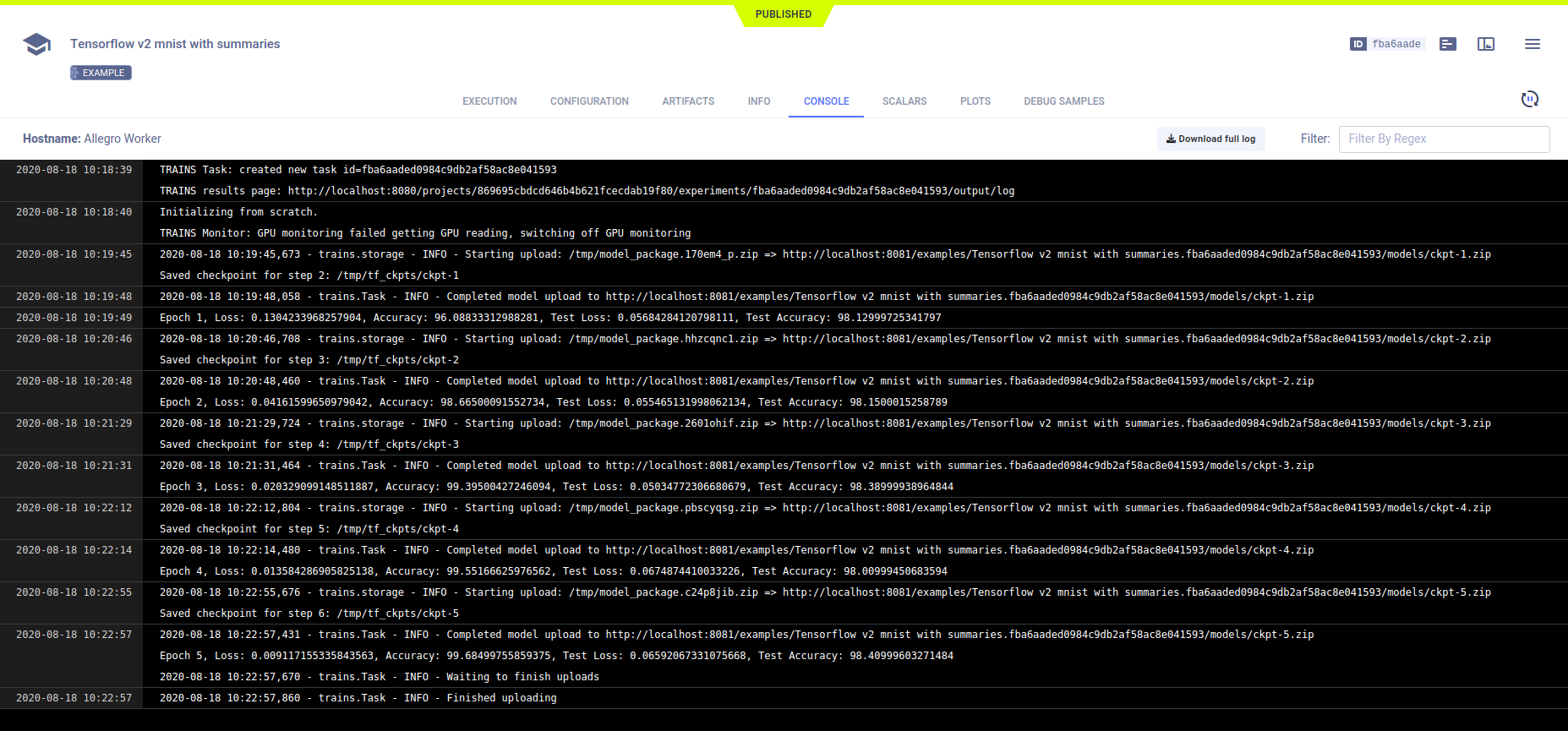Select the INFO tab
Image resolution: width=1568 pixels, height=731 pixels.
pos(758,101)
